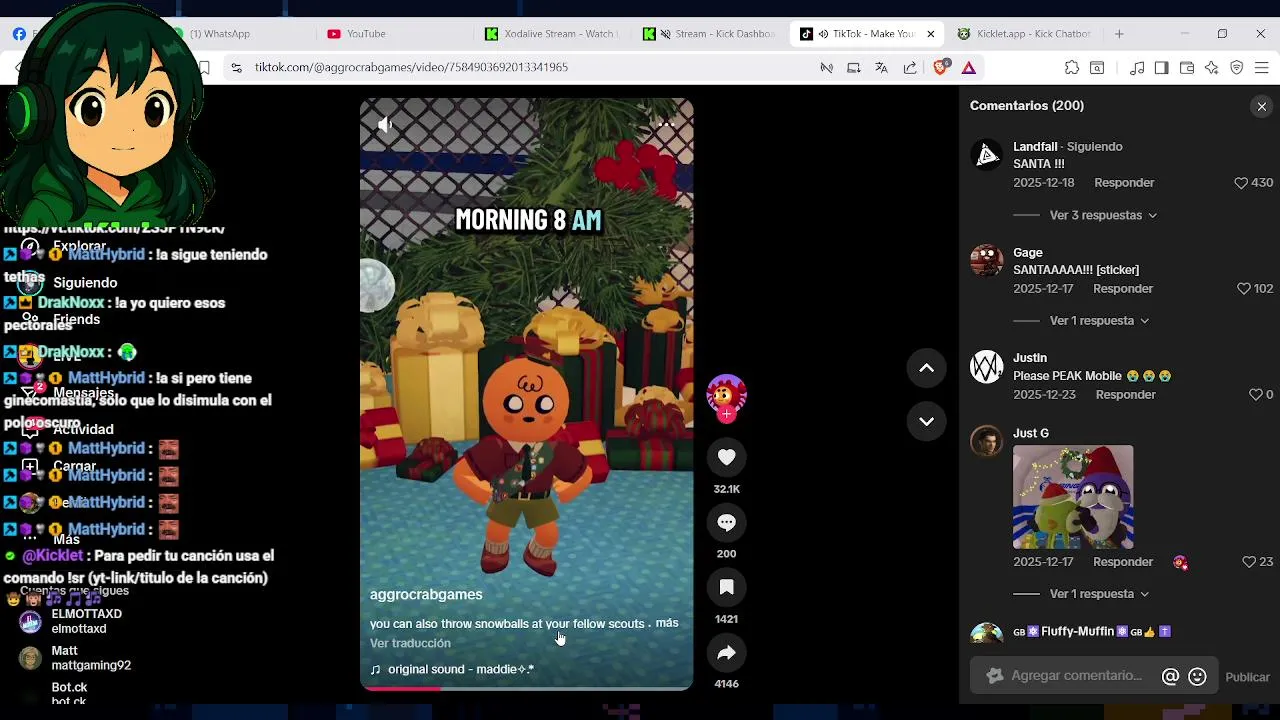Open the browser hamburger menu

pos(1262,68)
